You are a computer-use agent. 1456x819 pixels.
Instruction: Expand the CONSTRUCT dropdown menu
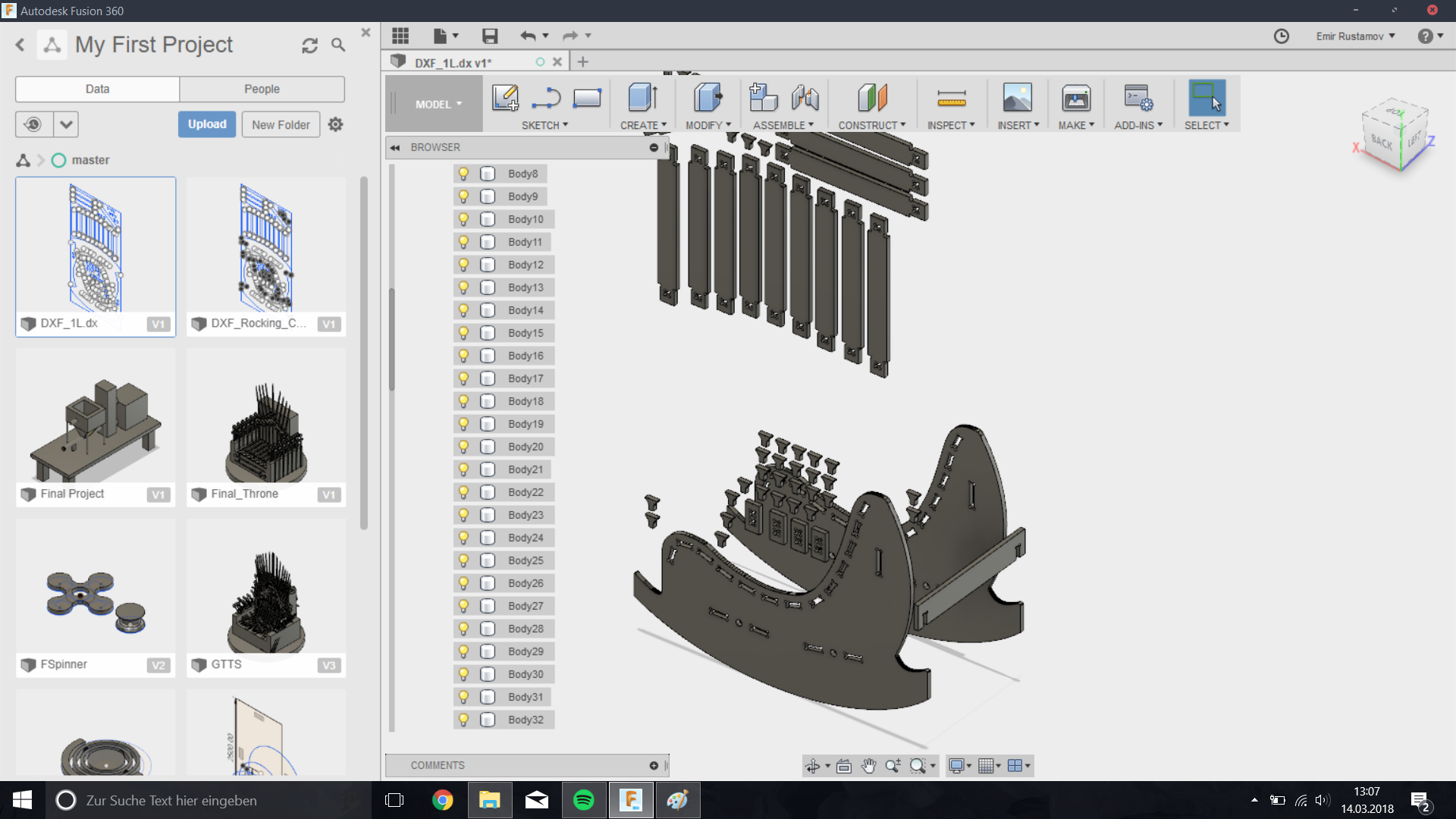click(871, 125)
